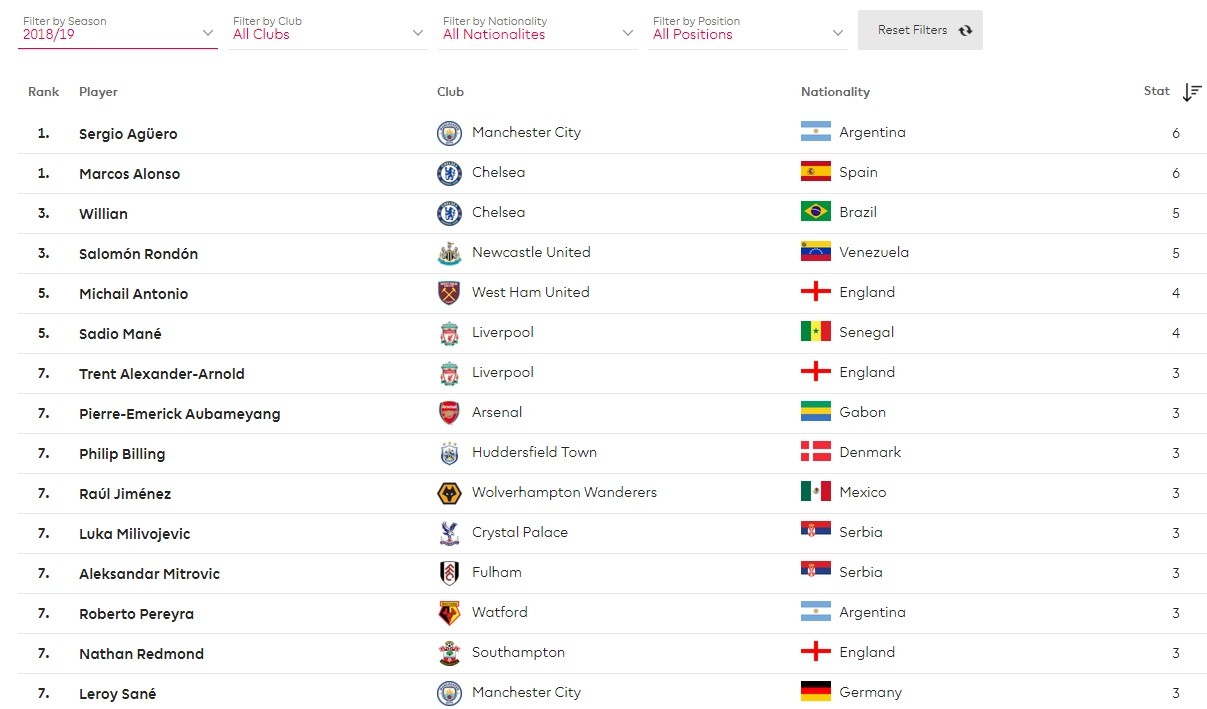Click the Watford club crest icon
This screenshot has height=709, width=1207.
[x=449, y=613]
